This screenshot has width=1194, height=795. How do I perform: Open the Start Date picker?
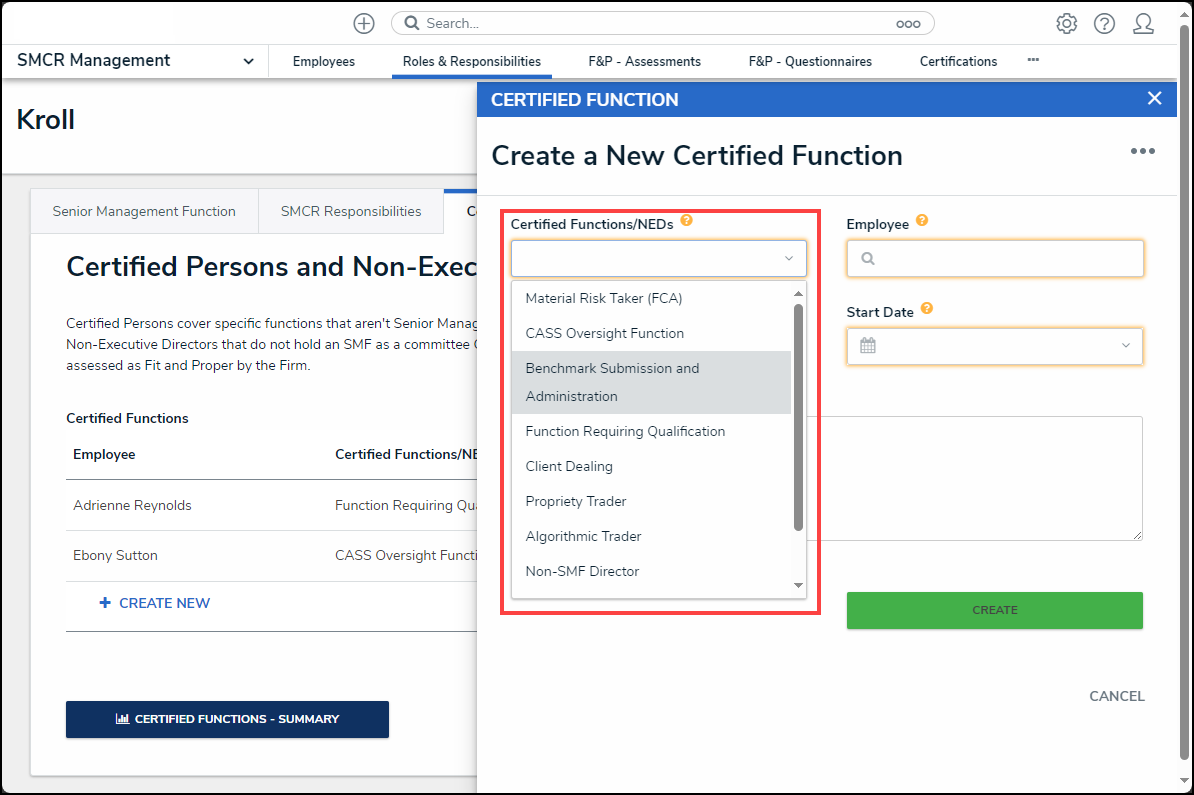994,346
